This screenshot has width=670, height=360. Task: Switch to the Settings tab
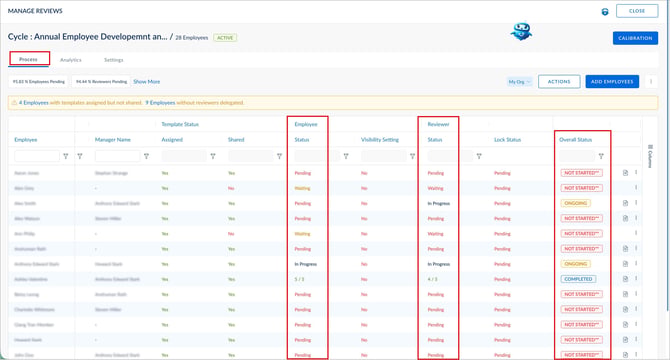(114, 60)
